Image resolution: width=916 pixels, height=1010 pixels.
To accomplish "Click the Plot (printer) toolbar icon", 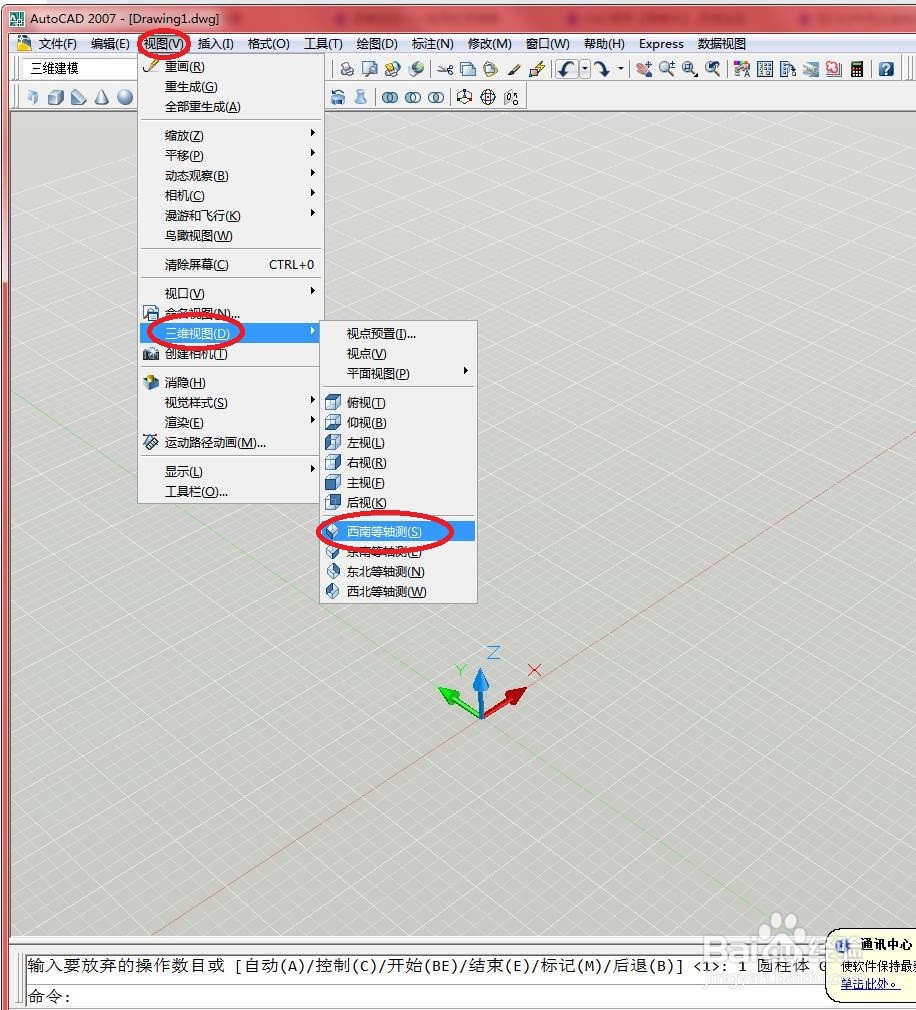I will point(347,69).
